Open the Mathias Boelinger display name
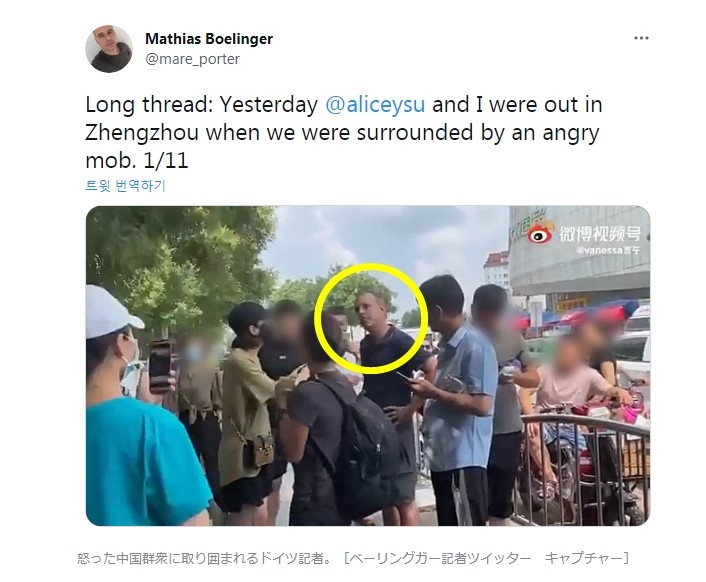The height and width of the screenshot is (582, 706). coord(209,39)
